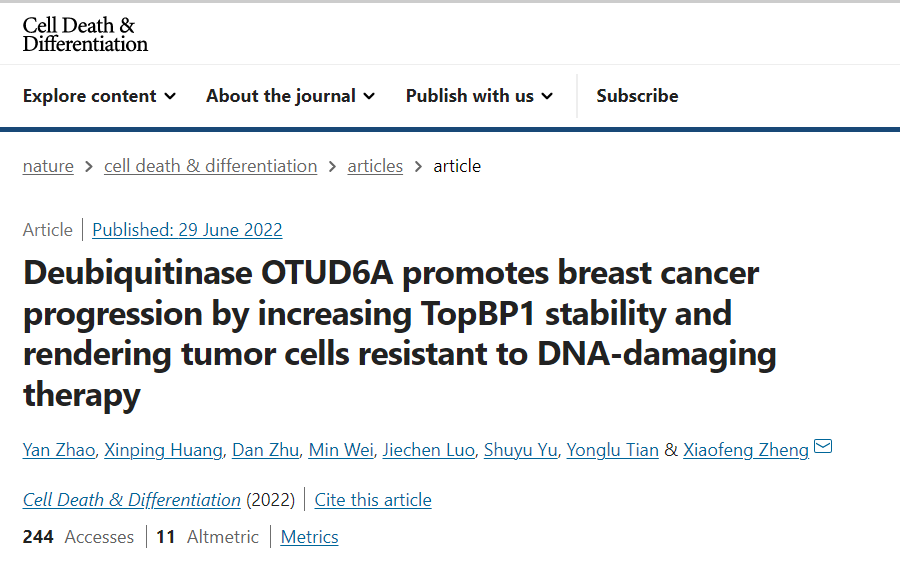This screenshot has width=900, height=578.
Task: Navigate to the articles breadcrumb
Action: (375, 166)
